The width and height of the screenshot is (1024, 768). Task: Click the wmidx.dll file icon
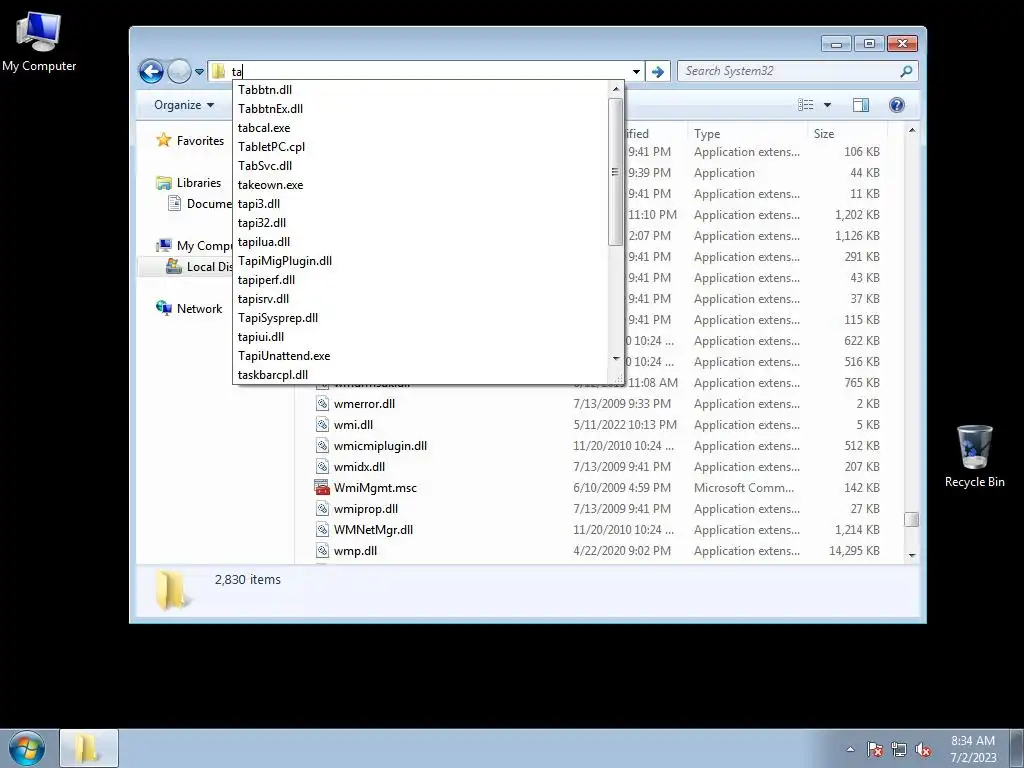pos(322,466)
